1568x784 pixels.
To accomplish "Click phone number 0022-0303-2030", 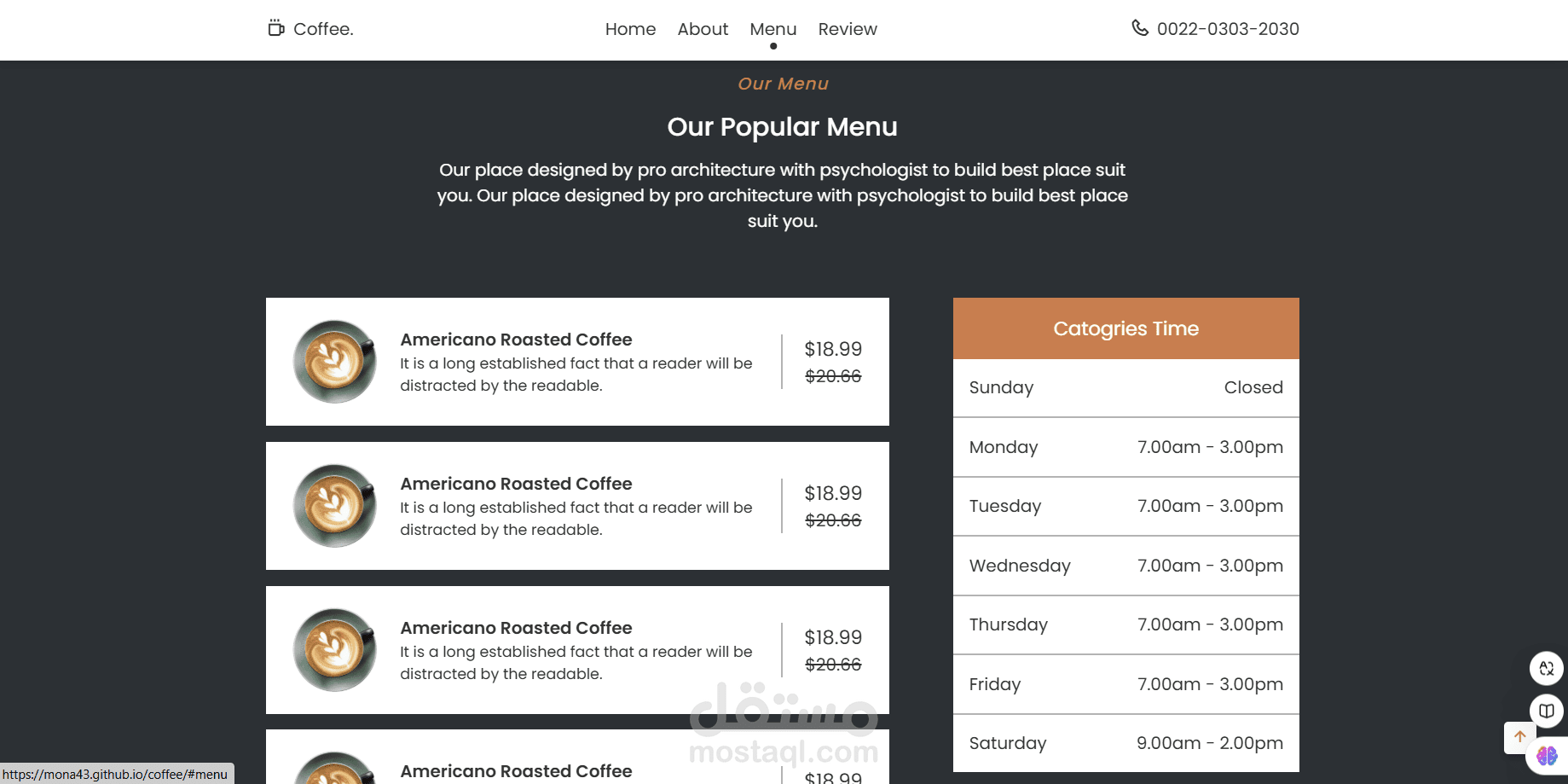I will [x=1227, y=29].
